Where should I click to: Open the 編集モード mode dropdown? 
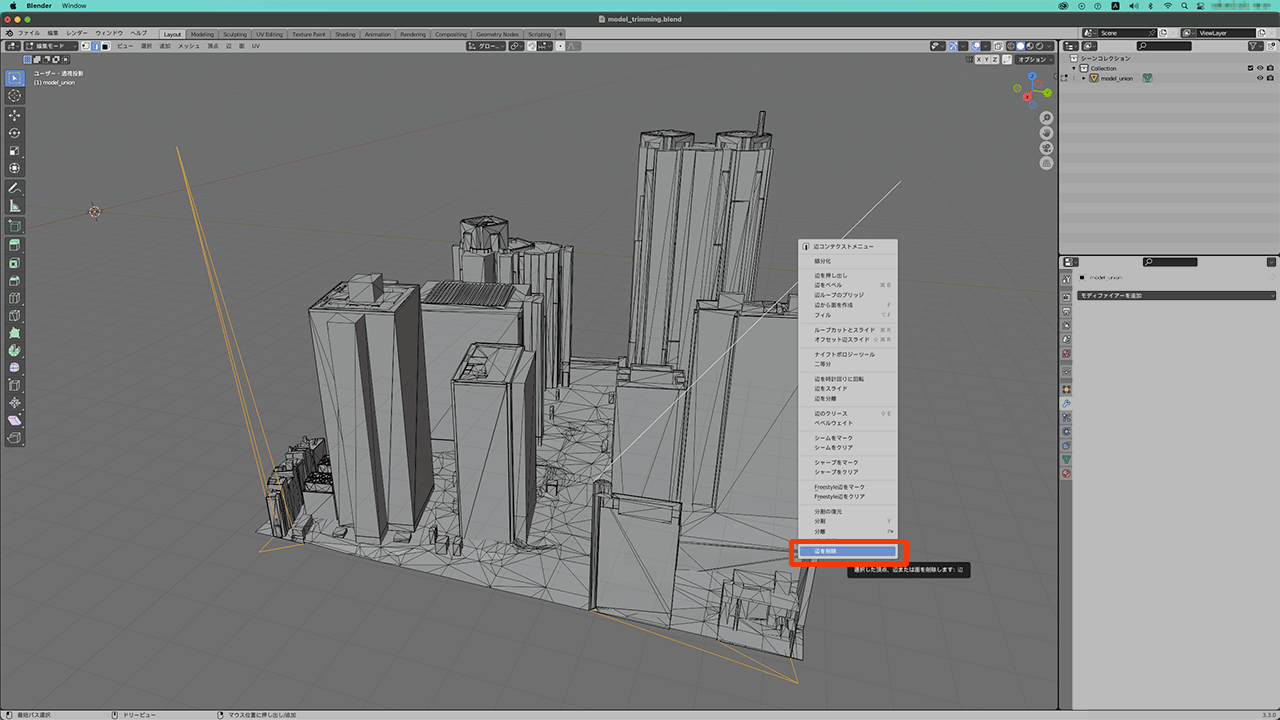tap(51, 46)
